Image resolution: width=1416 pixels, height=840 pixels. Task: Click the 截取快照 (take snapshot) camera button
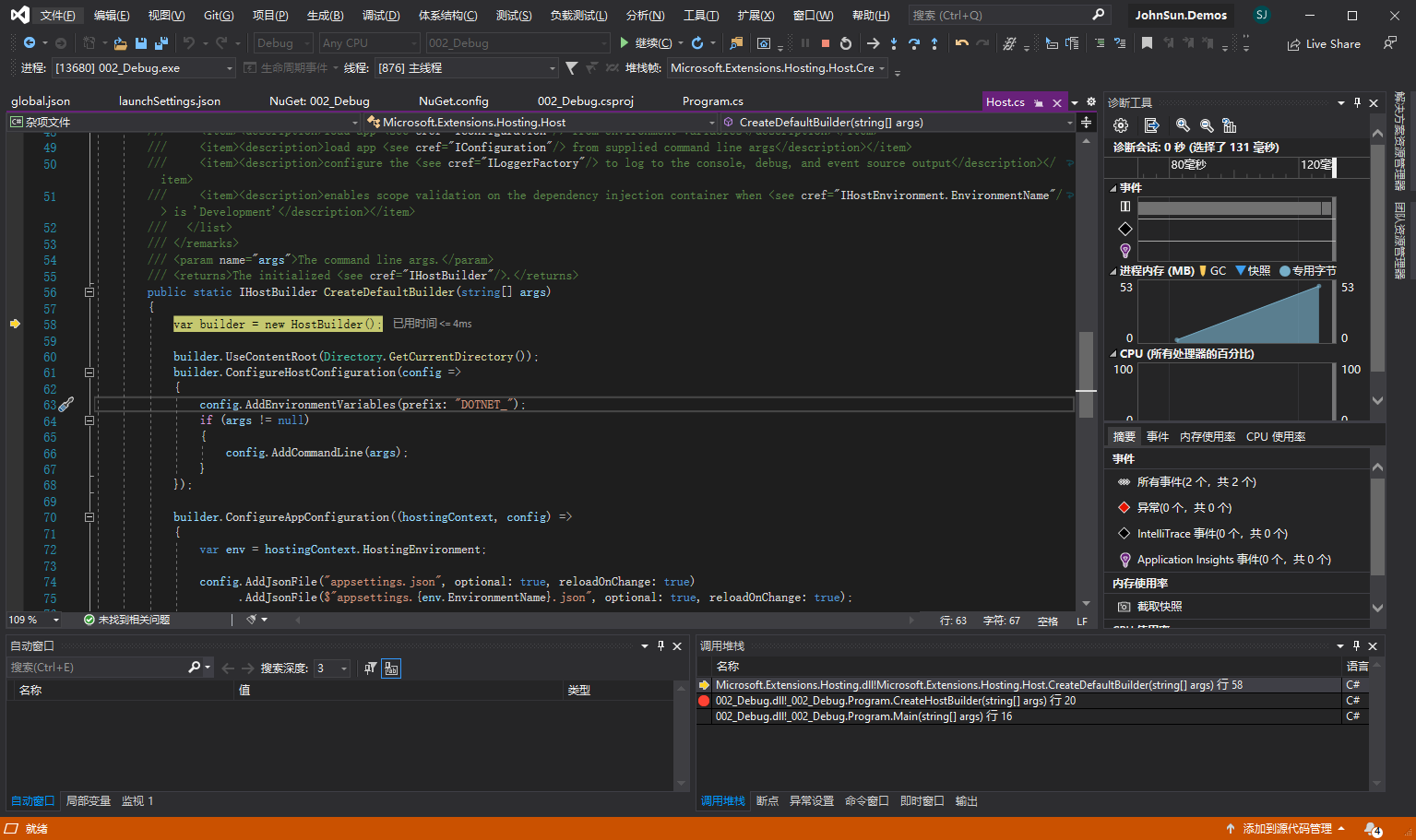click(x=1149, y=607)
